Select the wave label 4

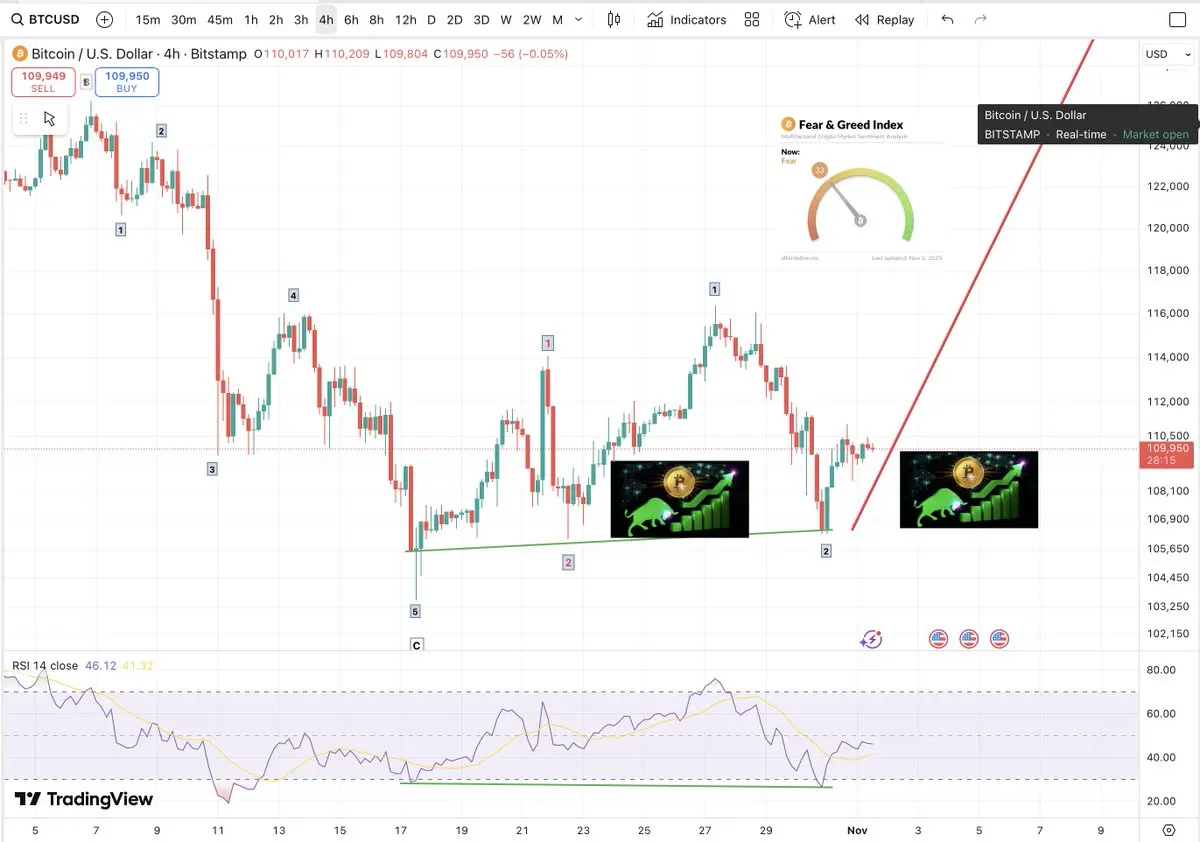click(x=293, y=295)
